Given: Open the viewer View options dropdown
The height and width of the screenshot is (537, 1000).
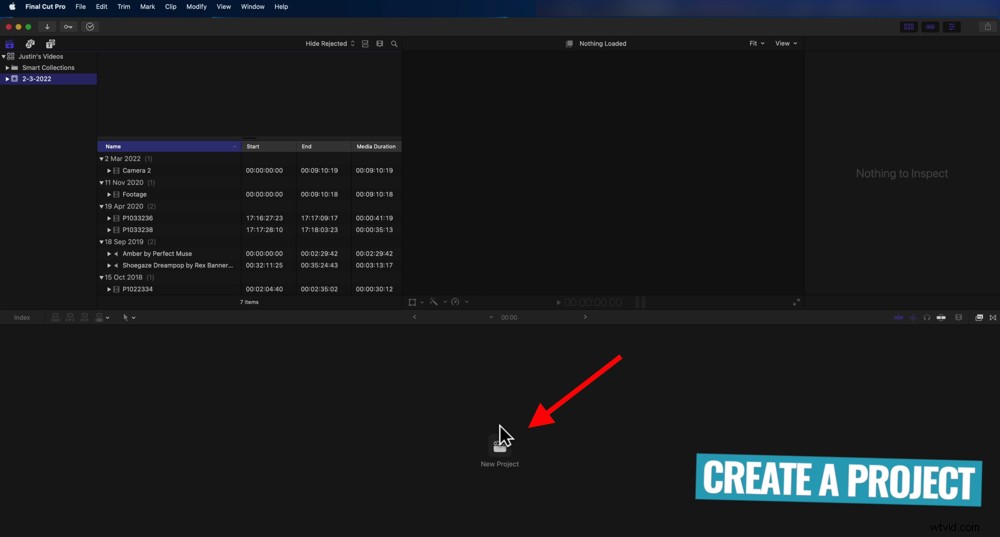Looking at the screenshot, I should [x=786, y=43].
